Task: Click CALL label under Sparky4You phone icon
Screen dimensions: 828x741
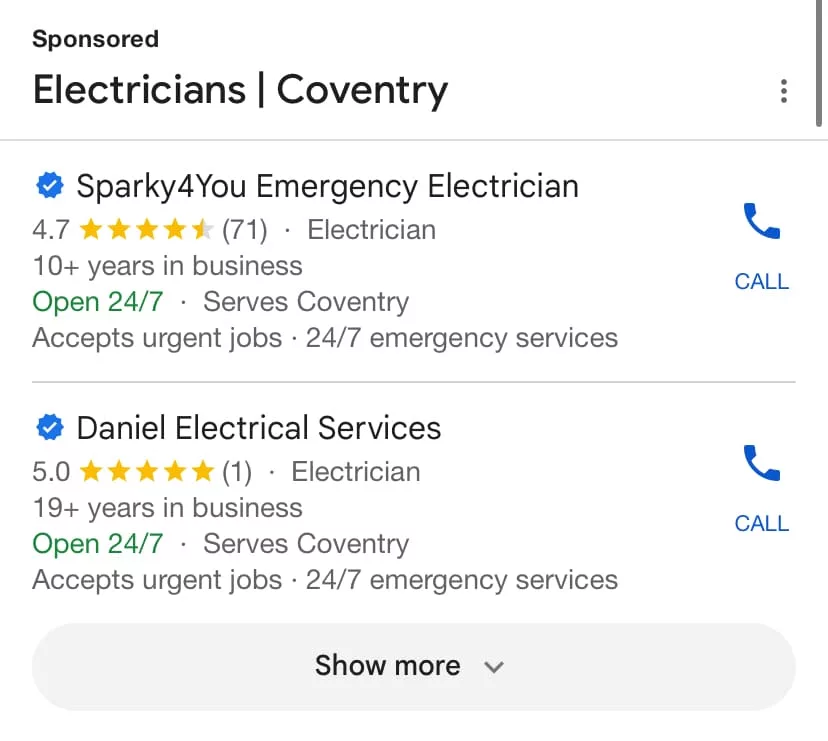Action: [761, 282]
